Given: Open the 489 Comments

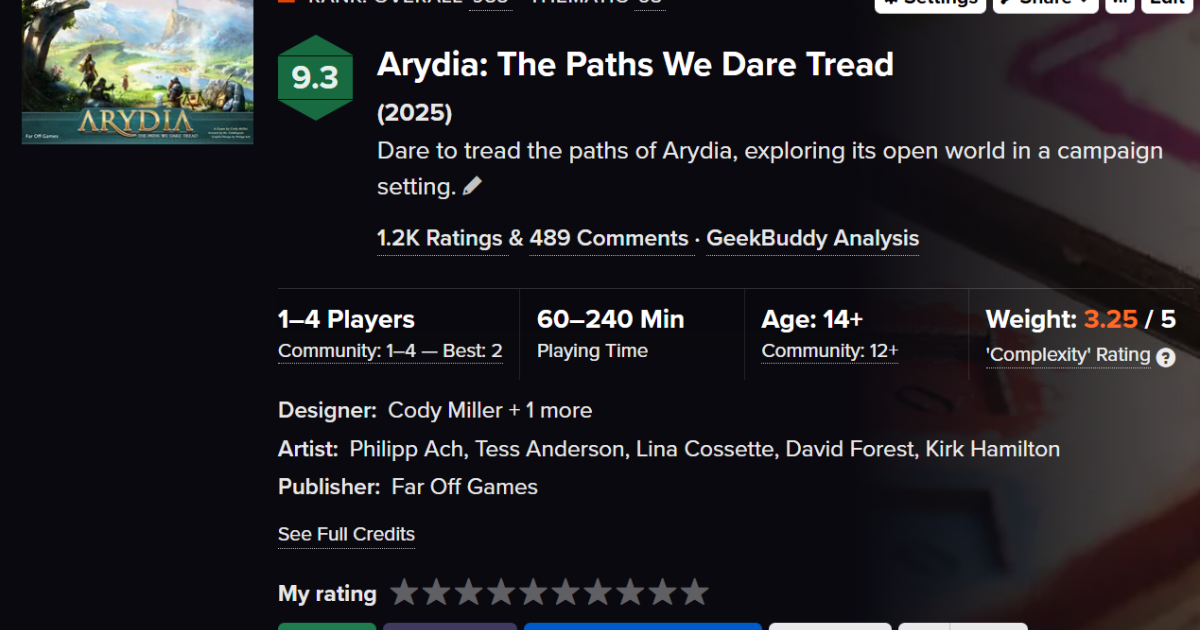Looking at the screenshot, I should (x=611, y=238).
